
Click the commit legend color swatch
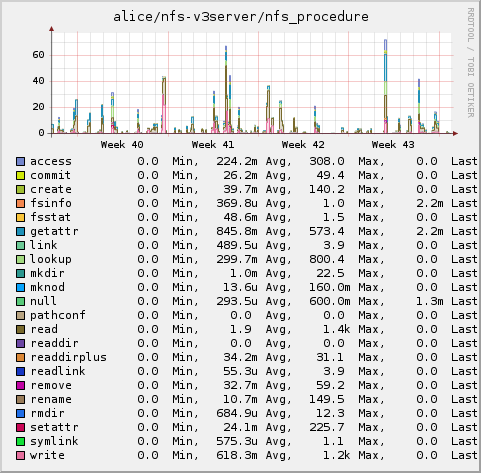click(x=20, y=176)
